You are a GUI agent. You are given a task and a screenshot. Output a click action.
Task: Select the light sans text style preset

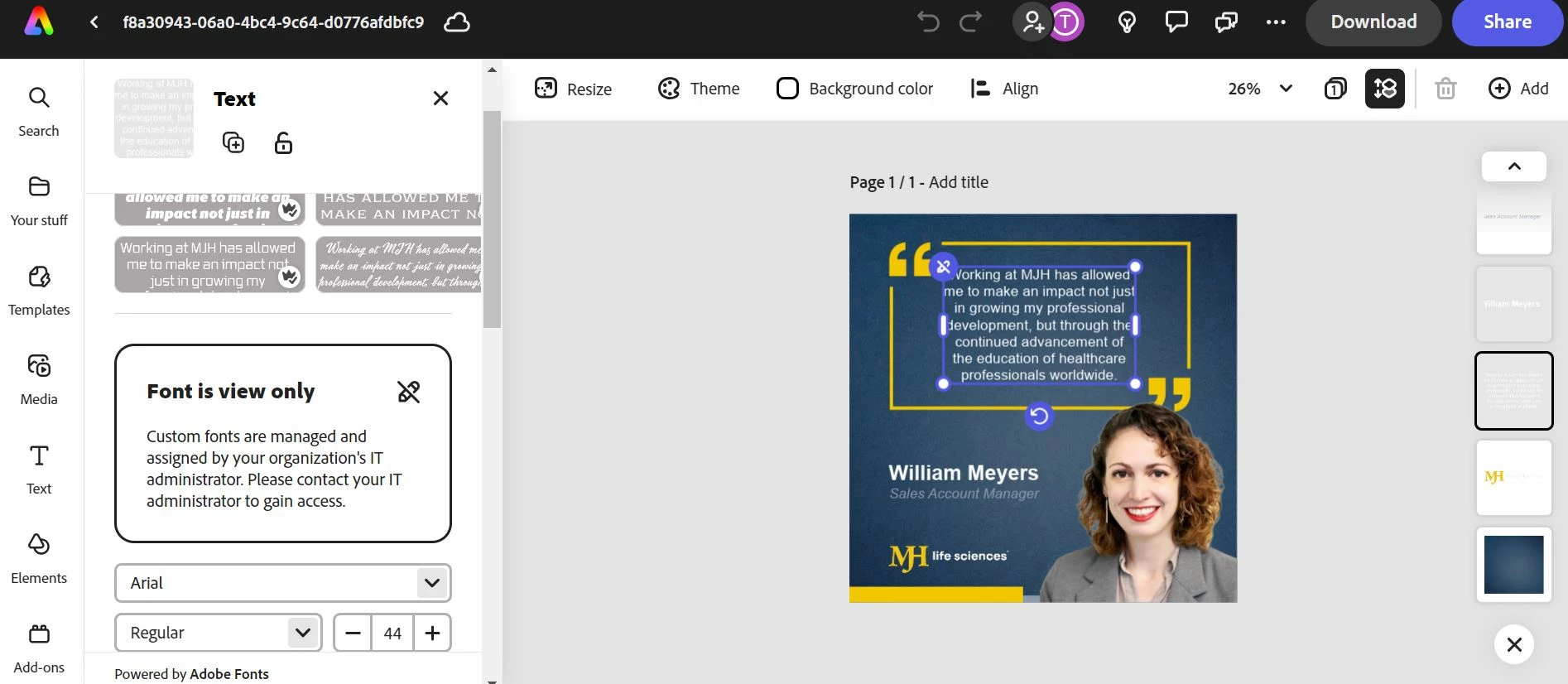tap(209, 264)
